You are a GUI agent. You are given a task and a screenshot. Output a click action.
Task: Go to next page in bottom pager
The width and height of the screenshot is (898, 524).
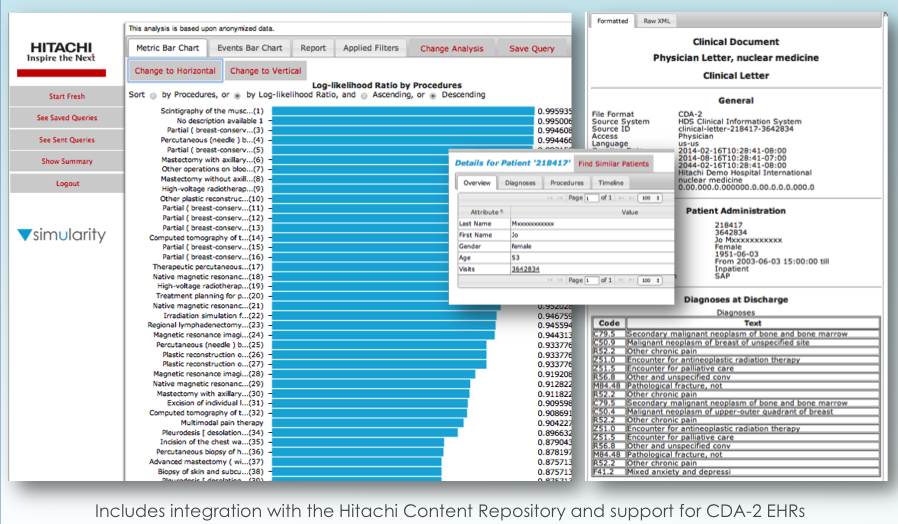pyautogui.click(x=621, y=280)
